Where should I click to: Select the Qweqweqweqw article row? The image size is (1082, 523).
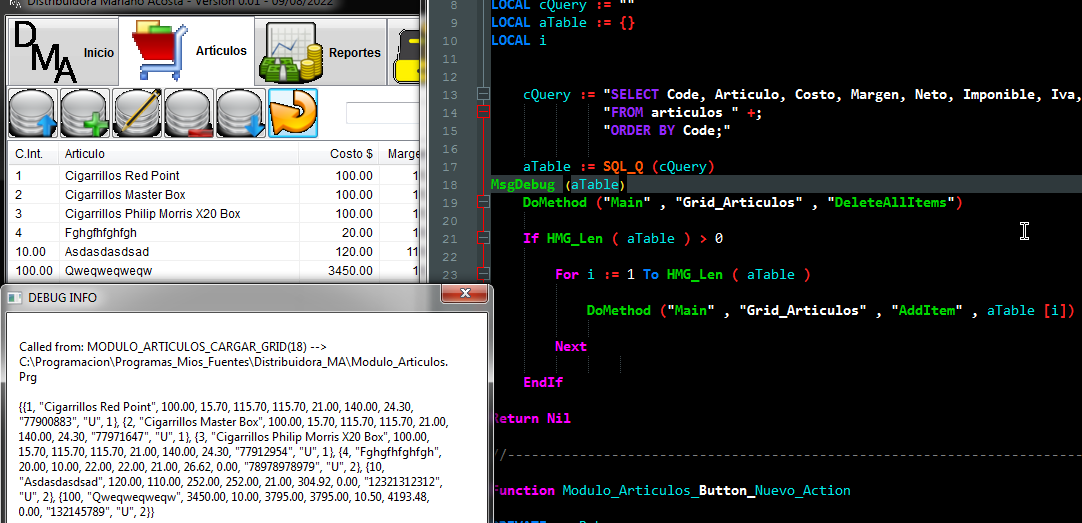point(214,271)
